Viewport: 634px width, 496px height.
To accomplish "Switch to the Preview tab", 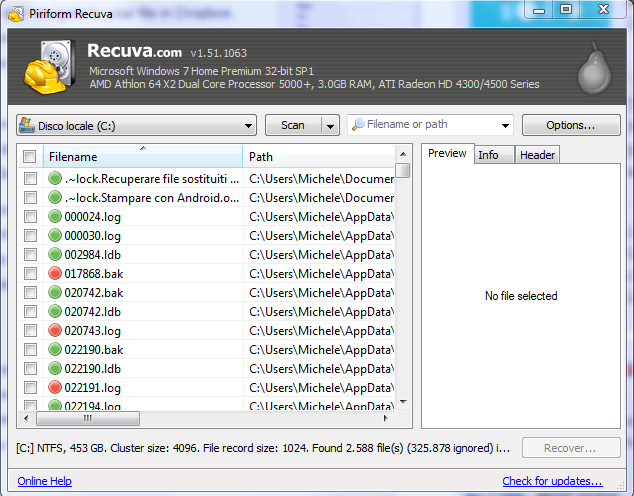I will click(x=447, y=153).
